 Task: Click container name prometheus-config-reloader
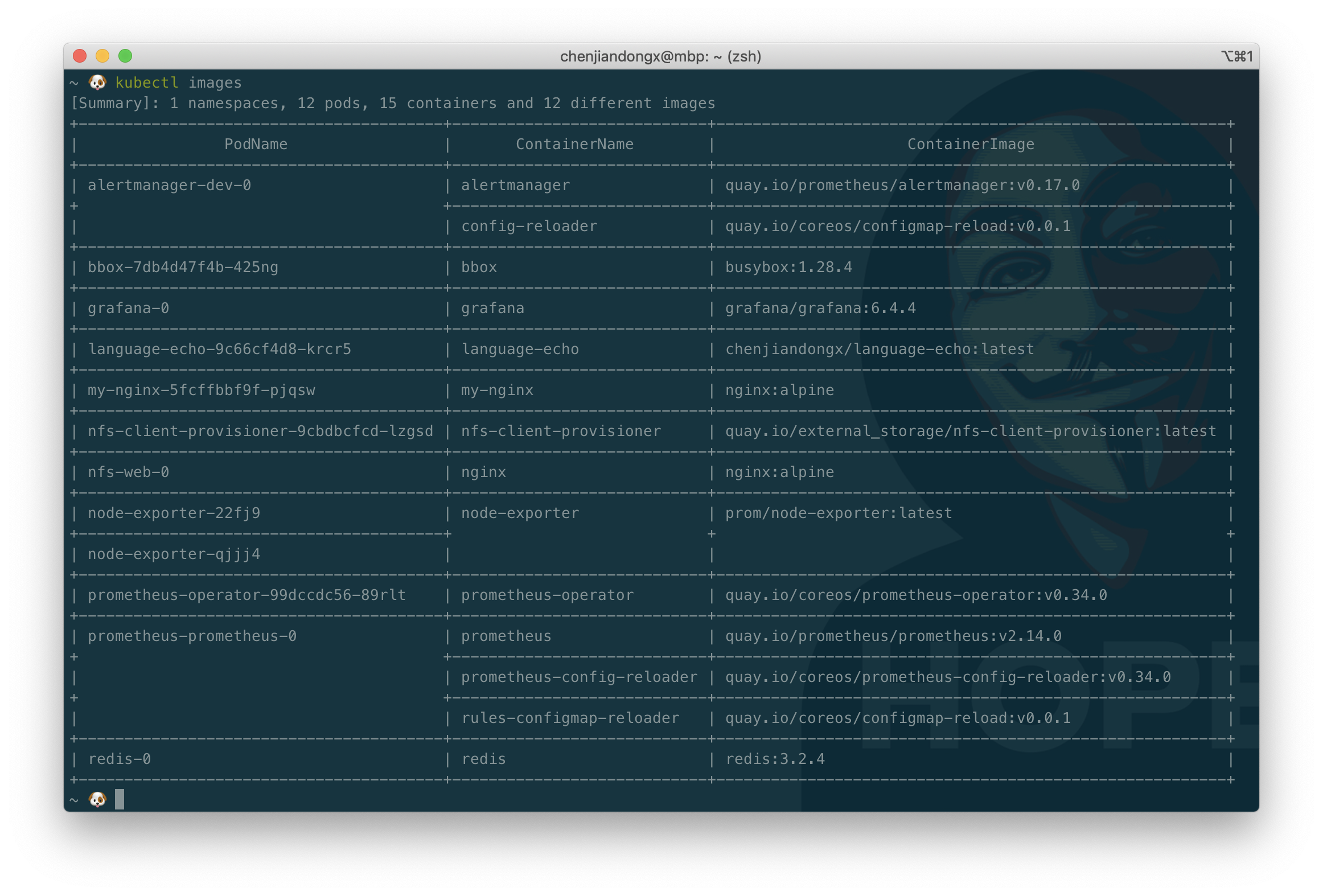tap(580, 677)
